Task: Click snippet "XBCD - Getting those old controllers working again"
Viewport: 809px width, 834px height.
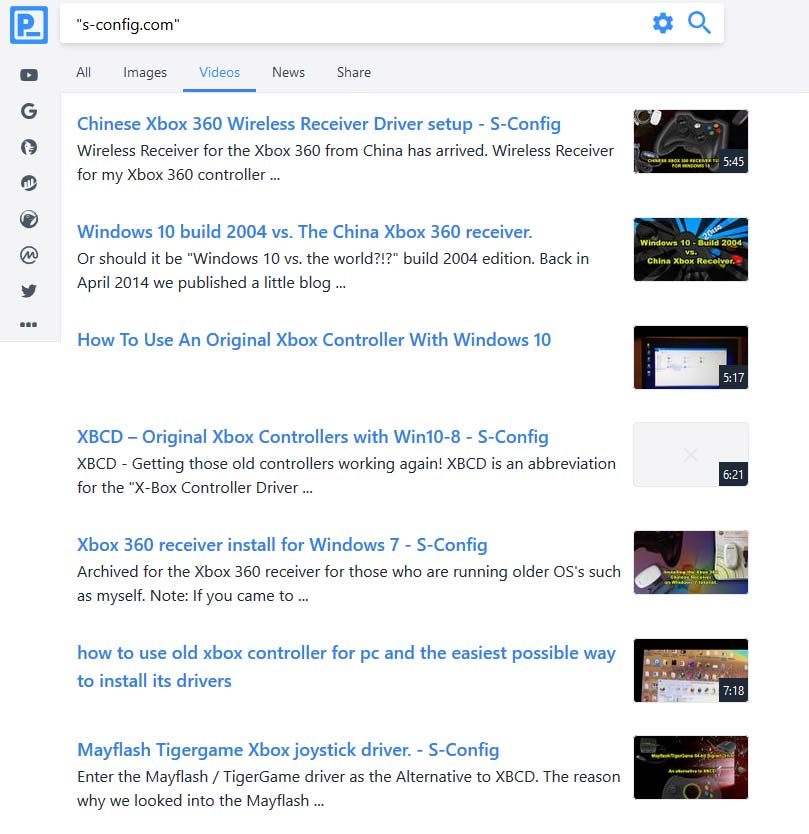Action: (346, 476)
